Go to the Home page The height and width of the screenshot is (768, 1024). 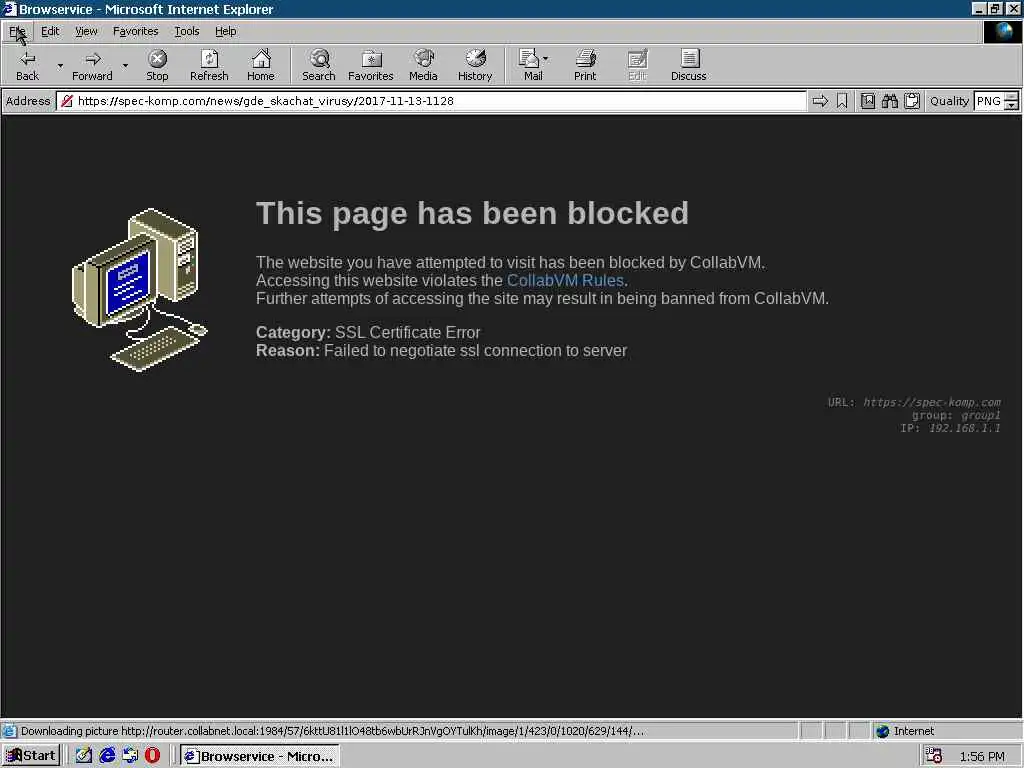(x=261, y=65)
